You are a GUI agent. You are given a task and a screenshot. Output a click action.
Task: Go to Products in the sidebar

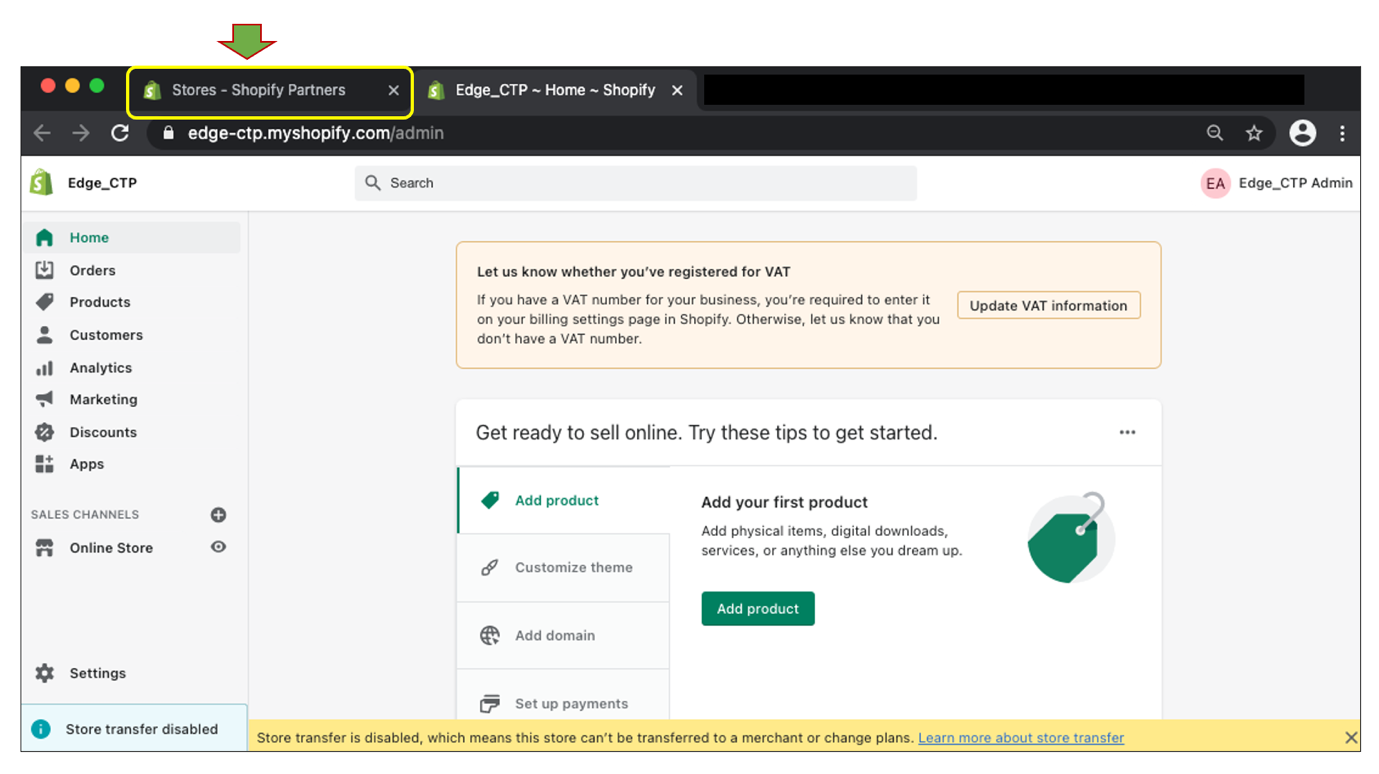(100, 302)
